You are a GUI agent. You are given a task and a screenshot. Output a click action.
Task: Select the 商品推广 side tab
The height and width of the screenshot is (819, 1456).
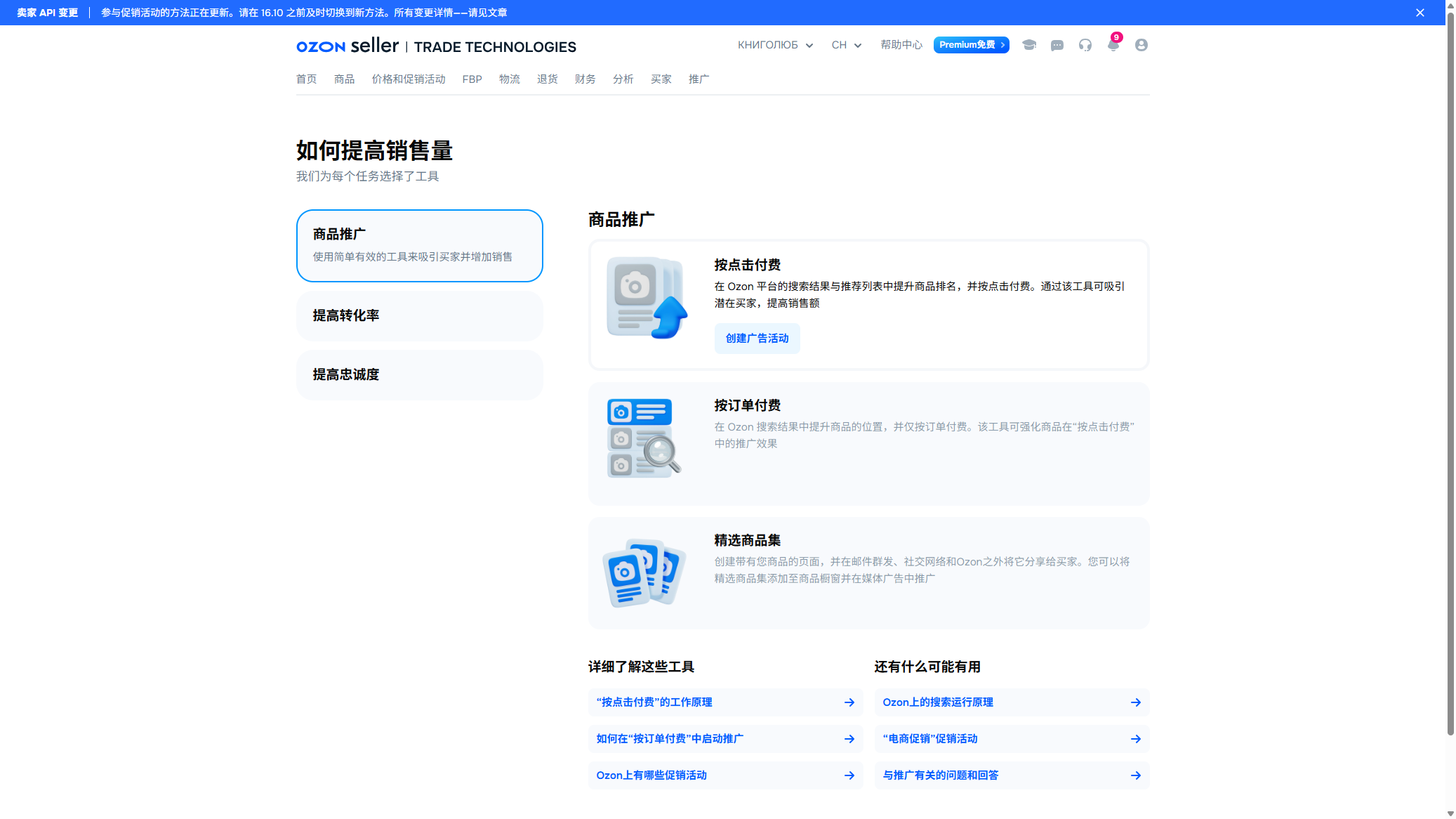[420, 246]
